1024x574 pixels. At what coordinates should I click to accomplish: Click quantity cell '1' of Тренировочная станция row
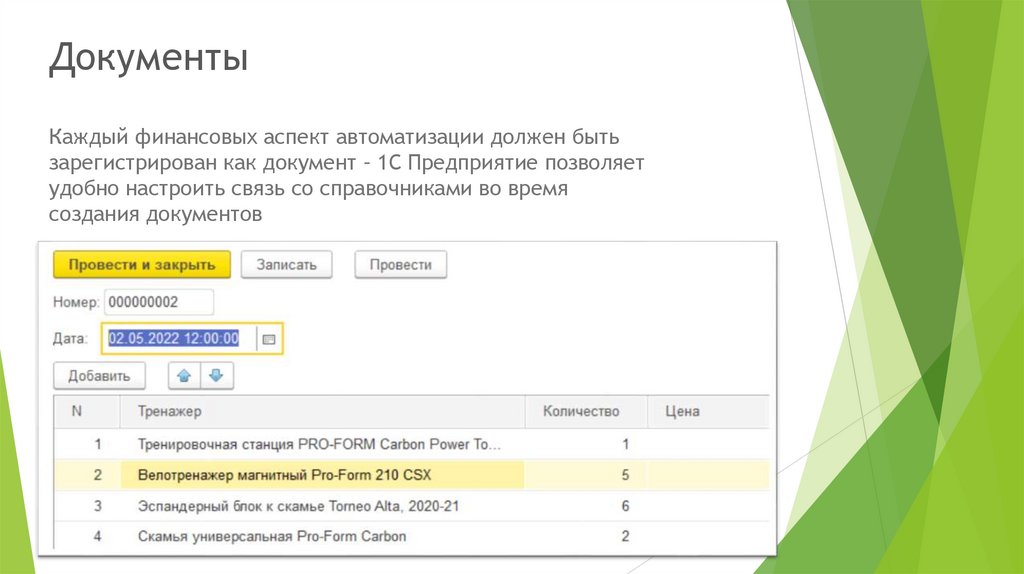(x=586, y=444)
